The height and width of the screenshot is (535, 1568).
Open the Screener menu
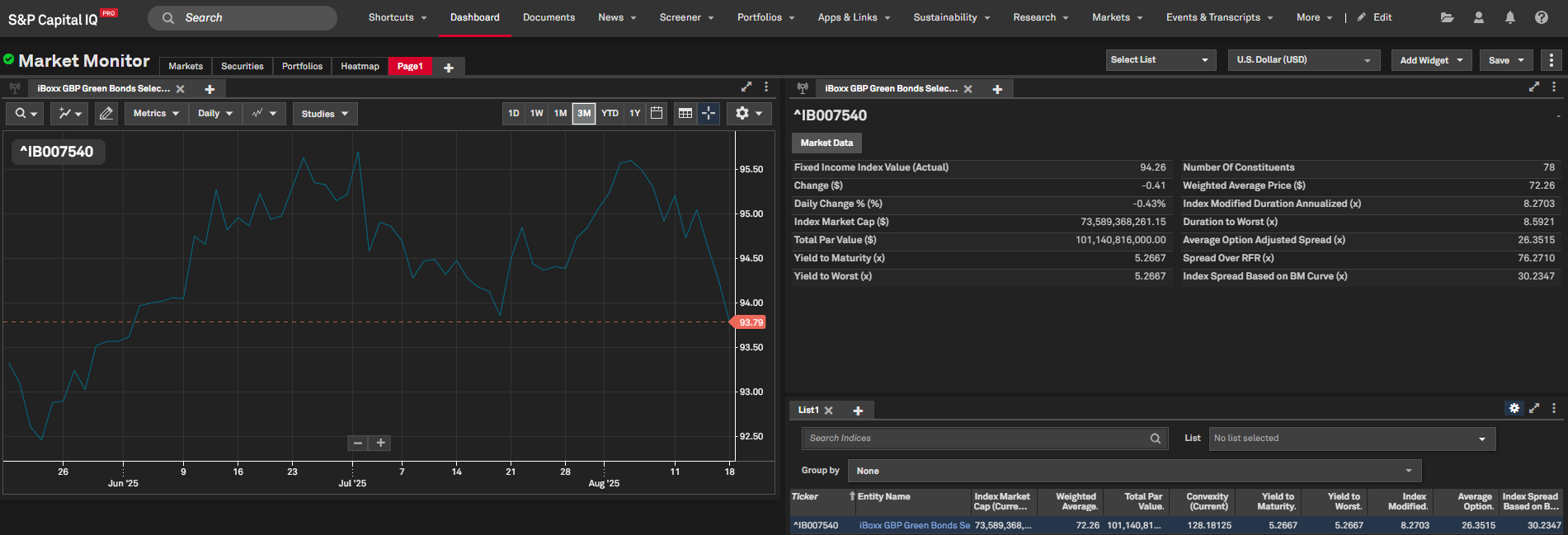click(686, 17)
